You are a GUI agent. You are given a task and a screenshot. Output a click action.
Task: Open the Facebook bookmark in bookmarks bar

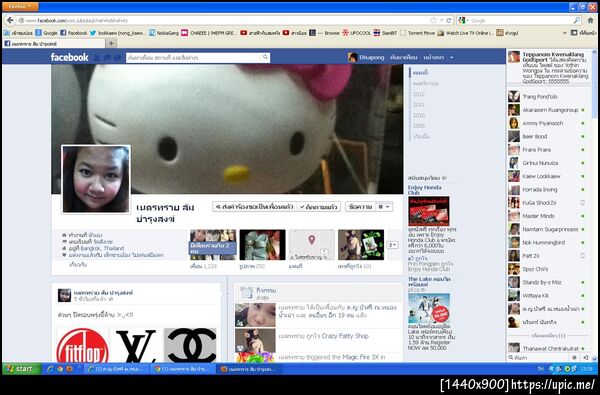(x=74, y=33)
